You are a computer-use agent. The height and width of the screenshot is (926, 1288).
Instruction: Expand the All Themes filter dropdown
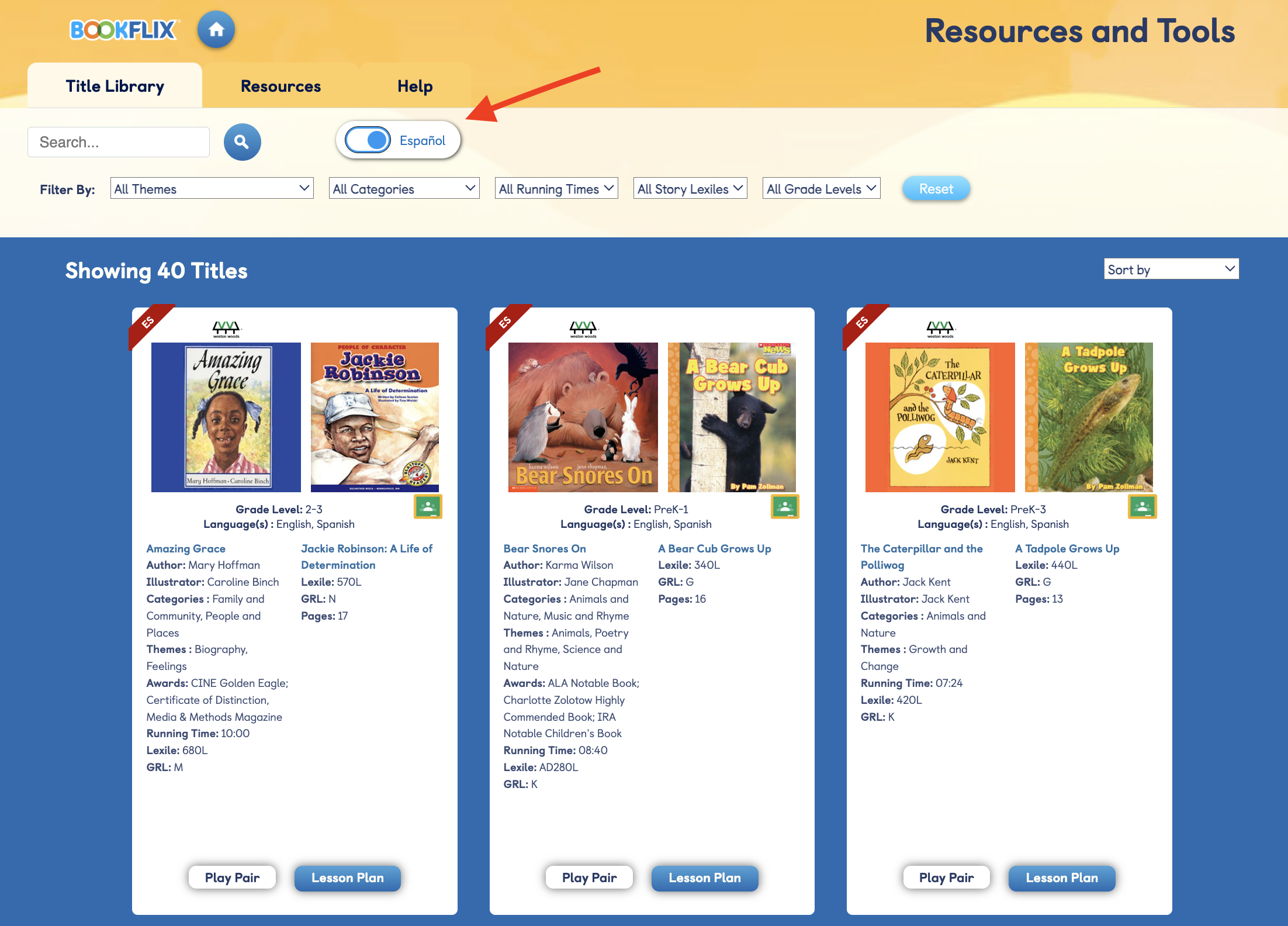[209, 189]
